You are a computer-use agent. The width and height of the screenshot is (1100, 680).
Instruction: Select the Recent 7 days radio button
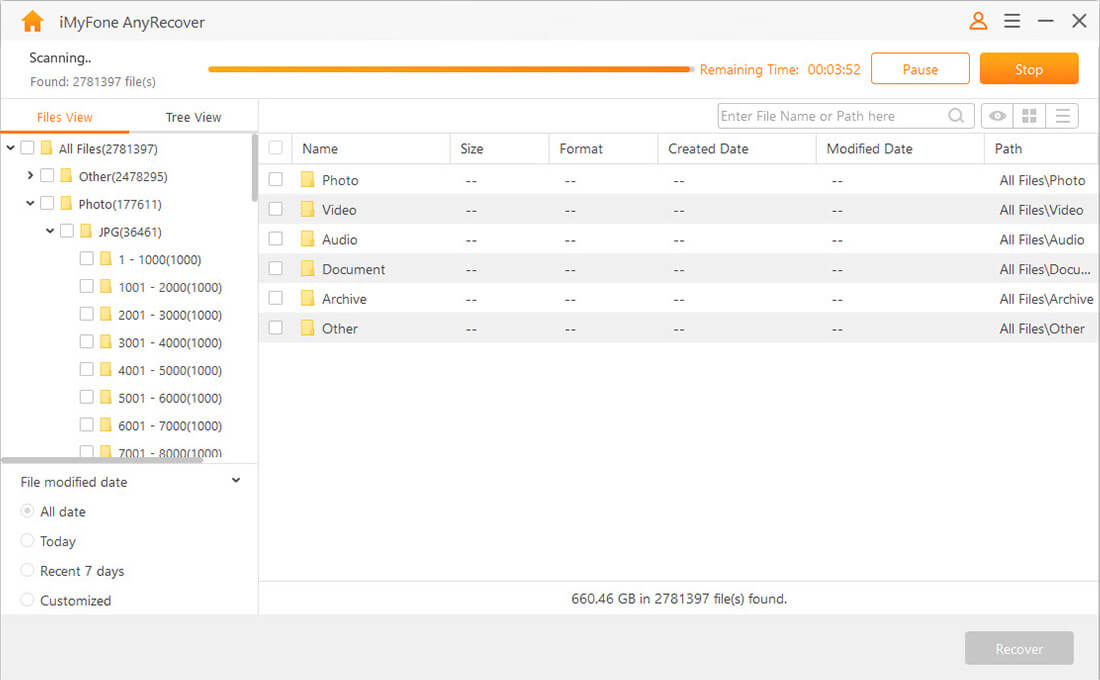pyautogui.click(x=25, y=571)
